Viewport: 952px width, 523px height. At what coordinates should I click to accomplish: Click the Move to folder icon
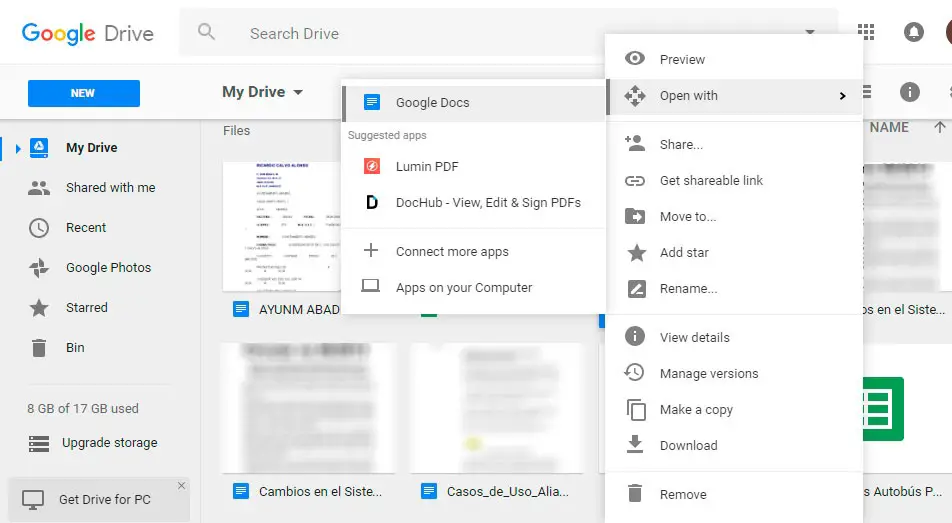tap(635, 216)
